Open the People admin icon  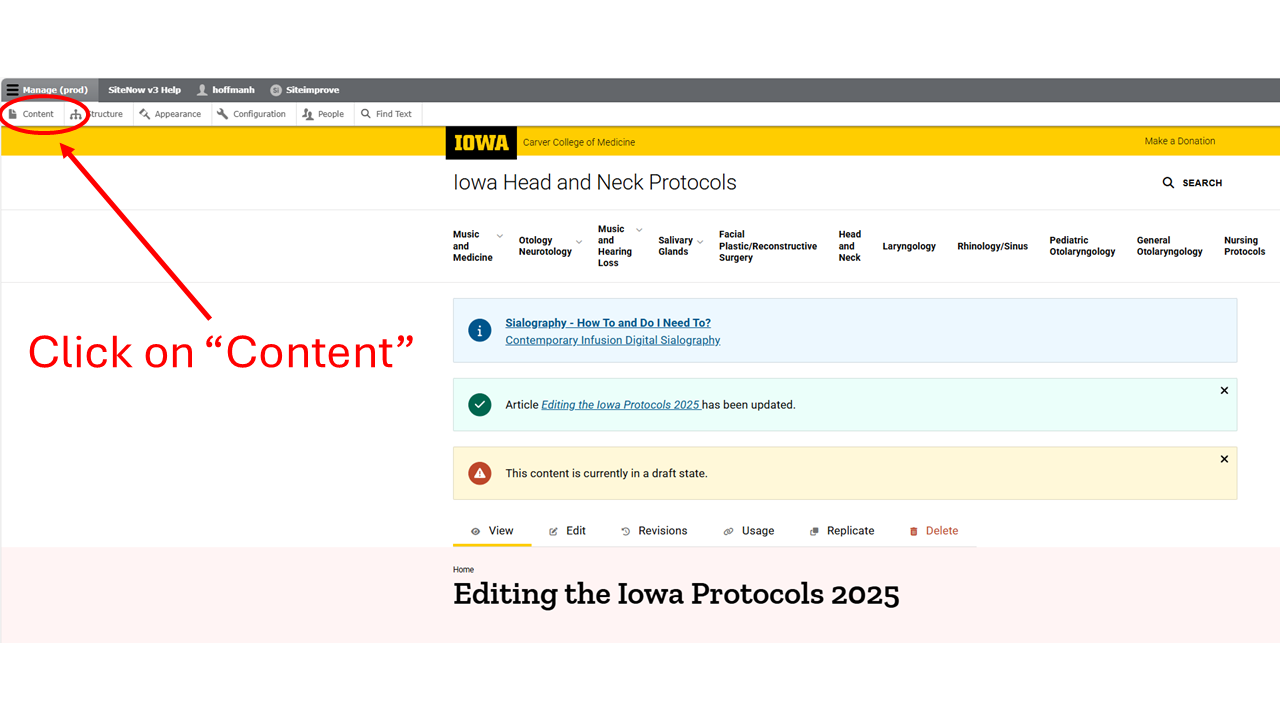point(310,113)
